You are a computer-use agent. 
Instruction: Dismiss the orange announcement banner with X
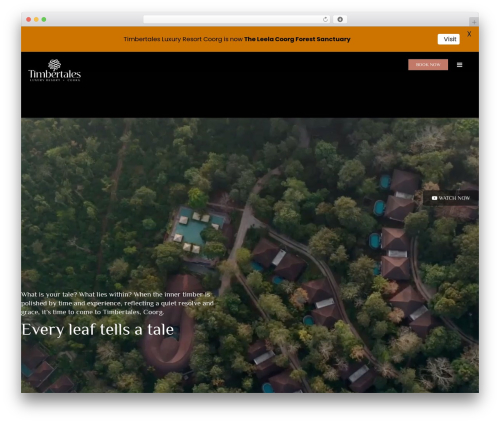[469, 34]
